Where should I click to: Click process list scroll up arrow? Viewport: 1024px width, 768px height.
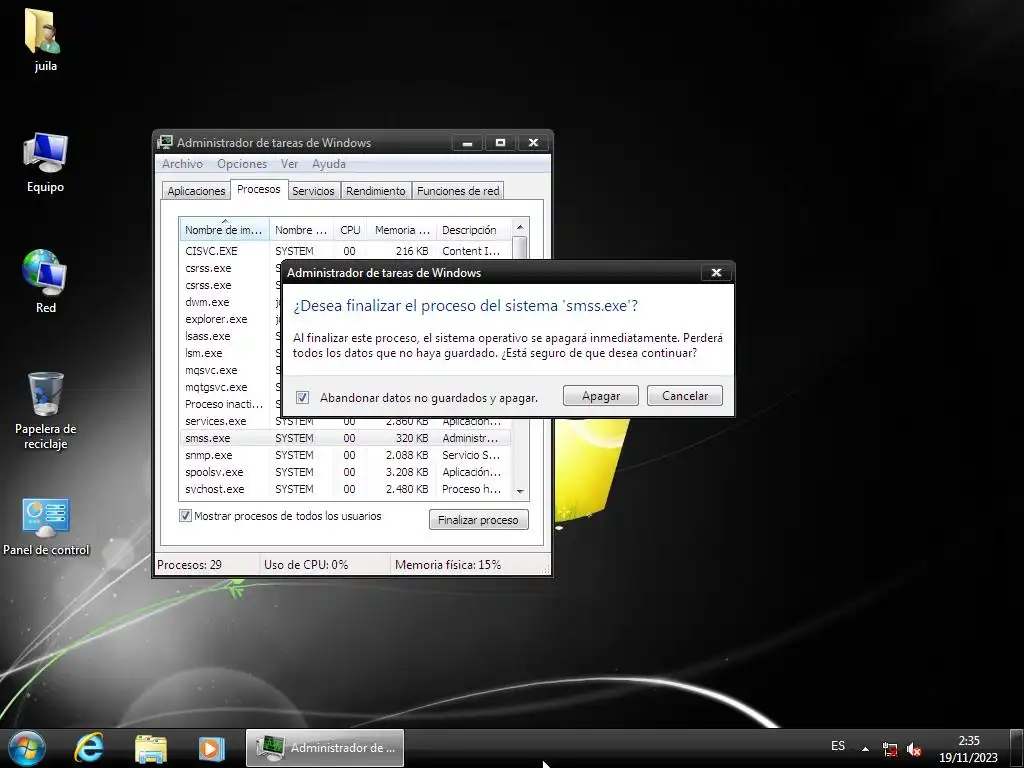(x=520, y=227)
